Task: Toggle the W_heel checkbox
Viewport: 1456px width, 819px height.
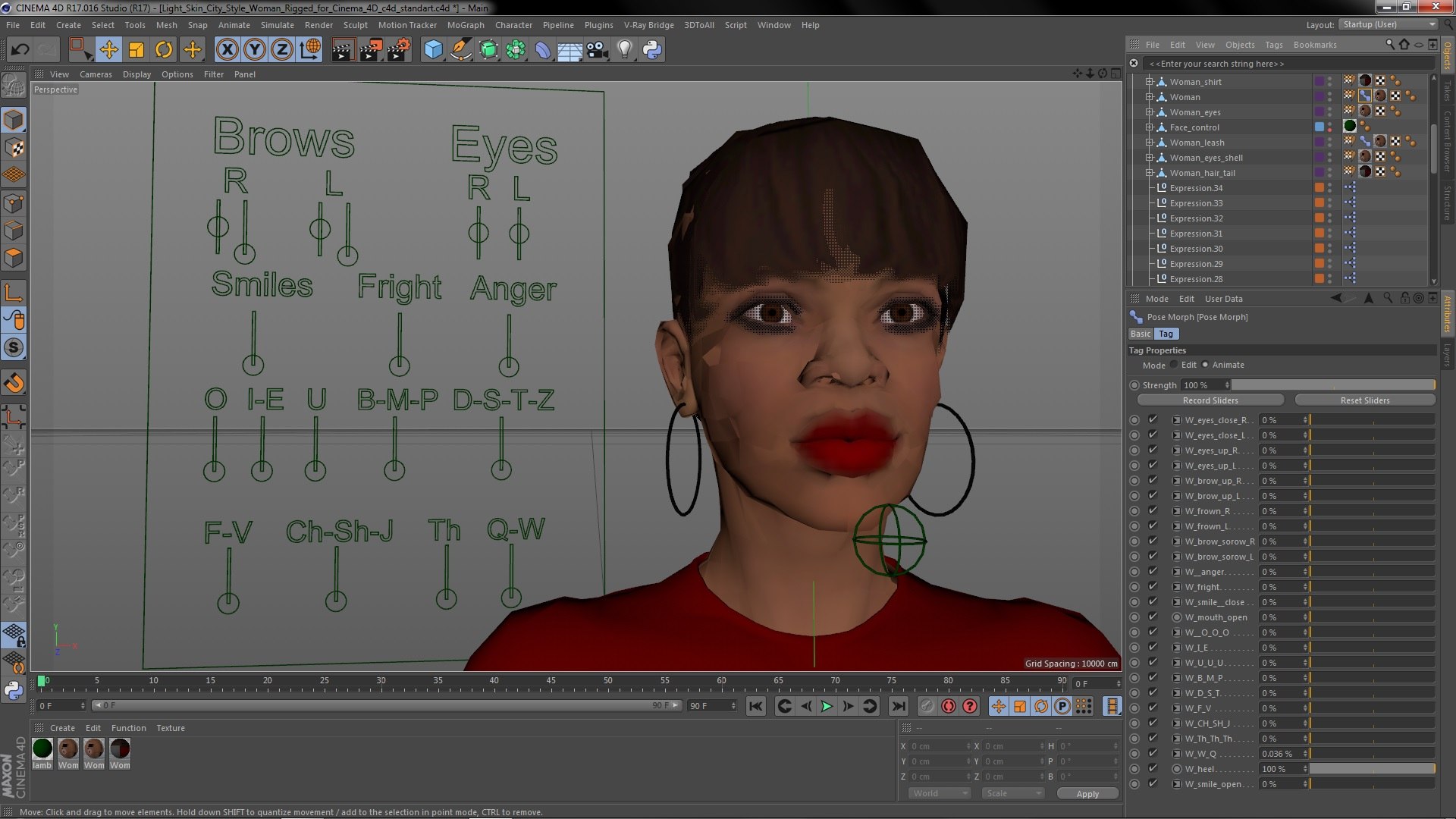Action: click(1153, 768)
